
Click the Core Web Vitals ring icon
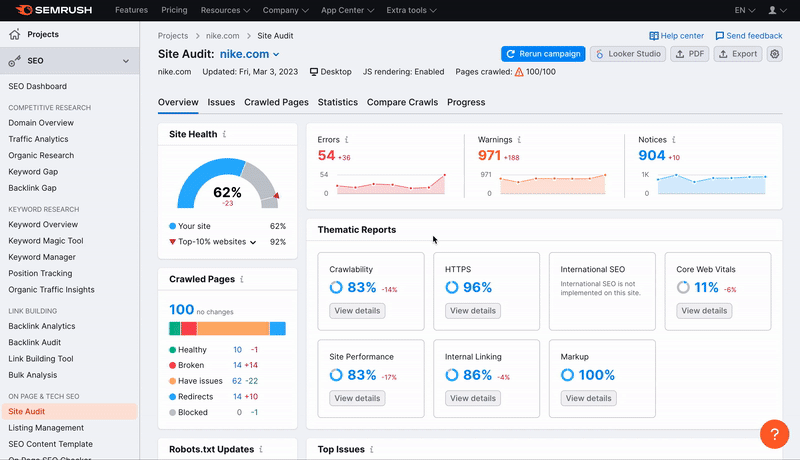683,288
